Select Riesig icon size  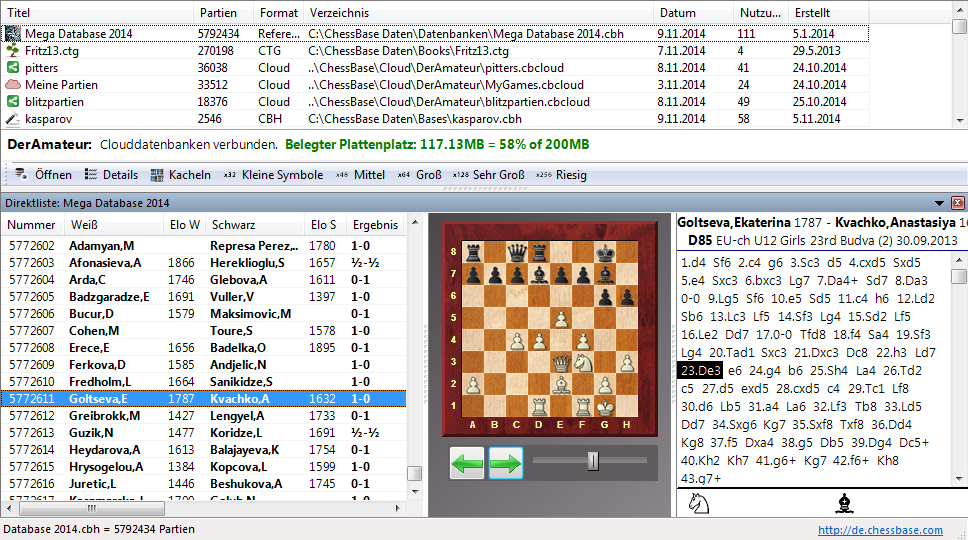coord(561,175)
